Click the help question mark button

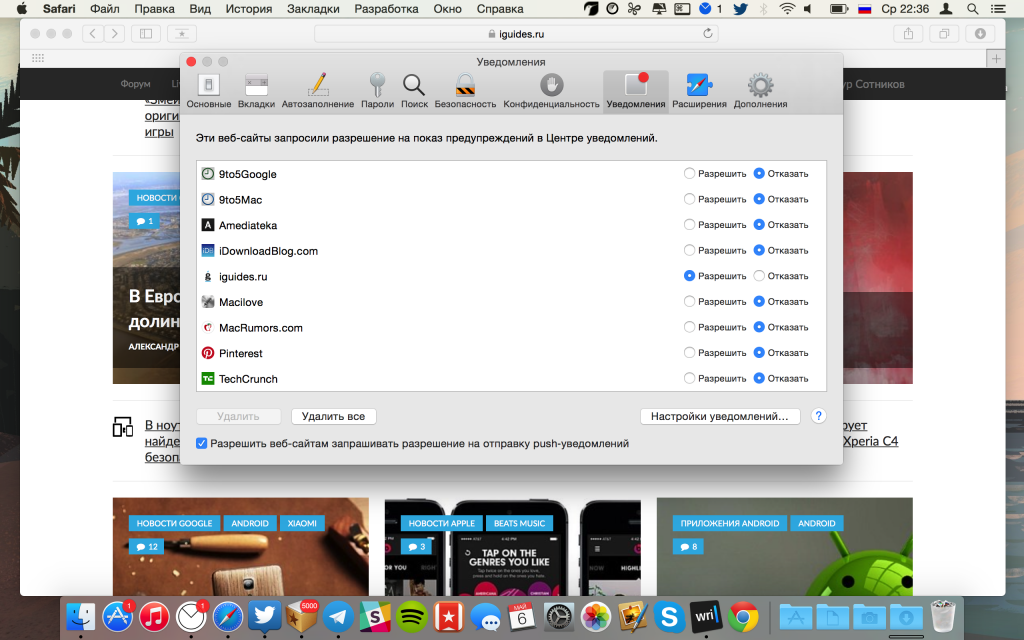click(818, 416)
